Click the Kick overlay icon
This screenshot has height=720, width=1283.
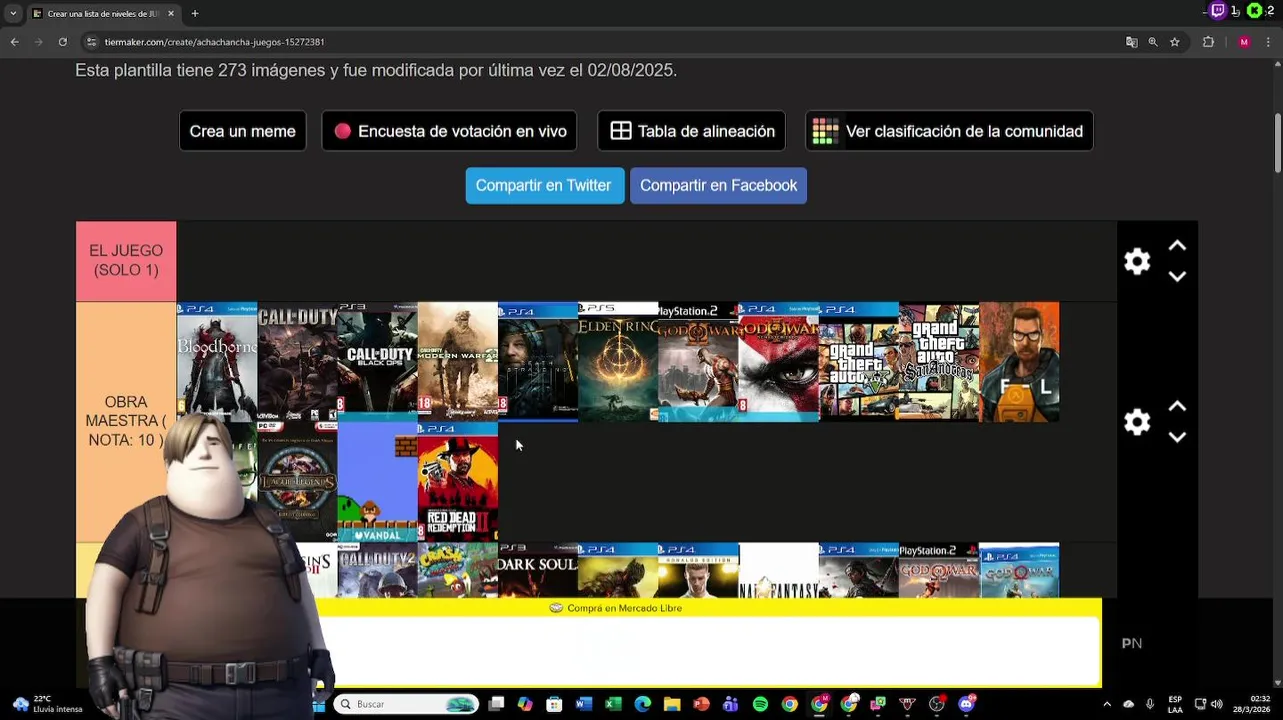[1254, 11]
